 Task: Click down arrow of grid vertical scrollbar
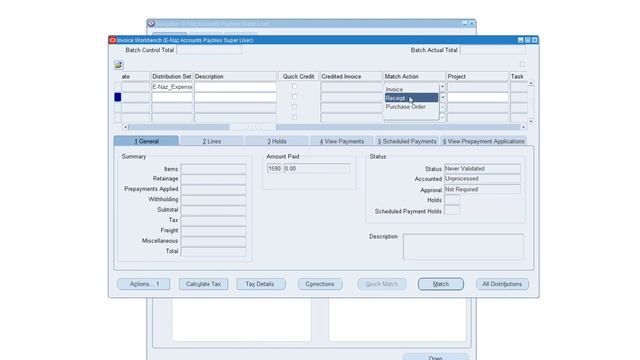tap(531, 121)
